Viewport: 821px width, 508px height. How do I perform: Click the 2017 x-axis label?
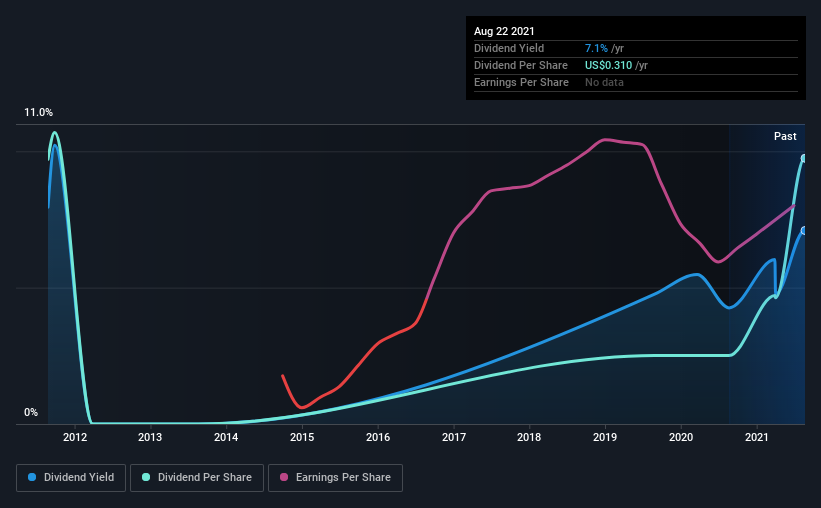click(x=454, y=437)
